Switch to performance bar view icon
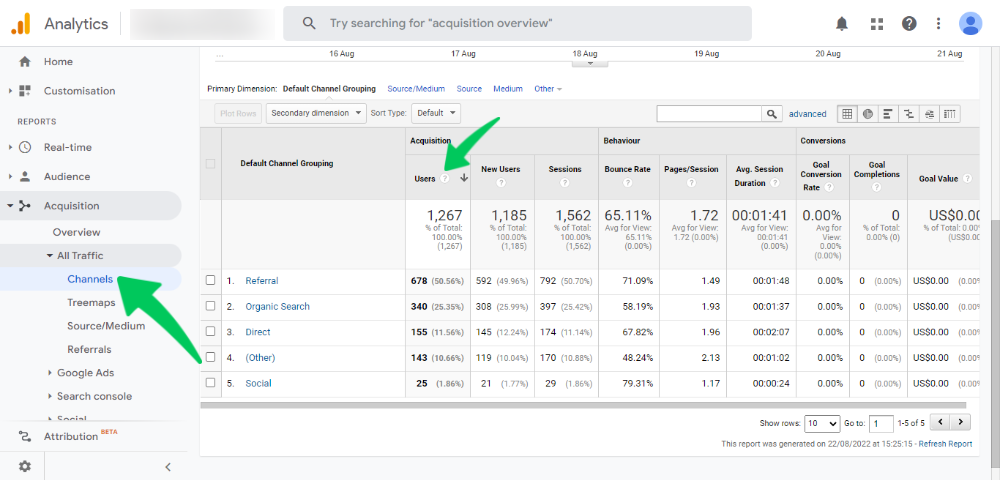 tap(888, 114)
